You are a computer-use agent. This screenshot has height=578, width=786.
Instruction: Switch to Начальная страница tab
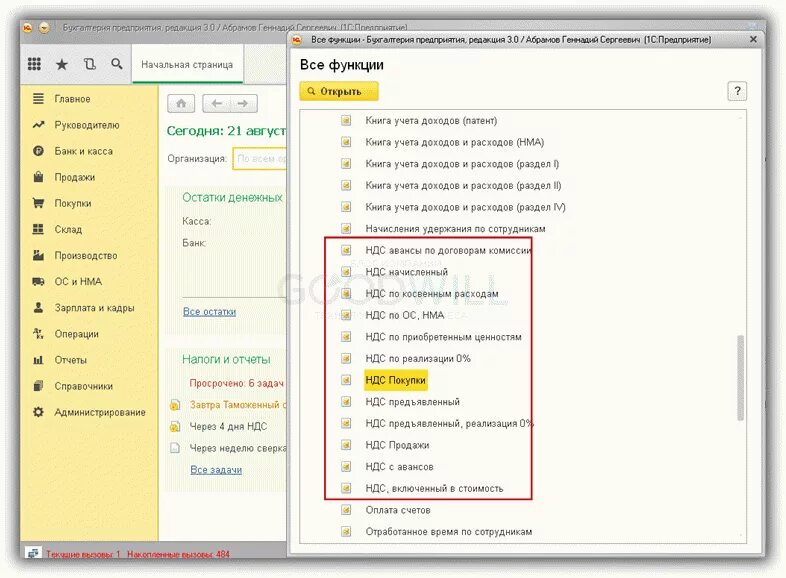[187, 65]
